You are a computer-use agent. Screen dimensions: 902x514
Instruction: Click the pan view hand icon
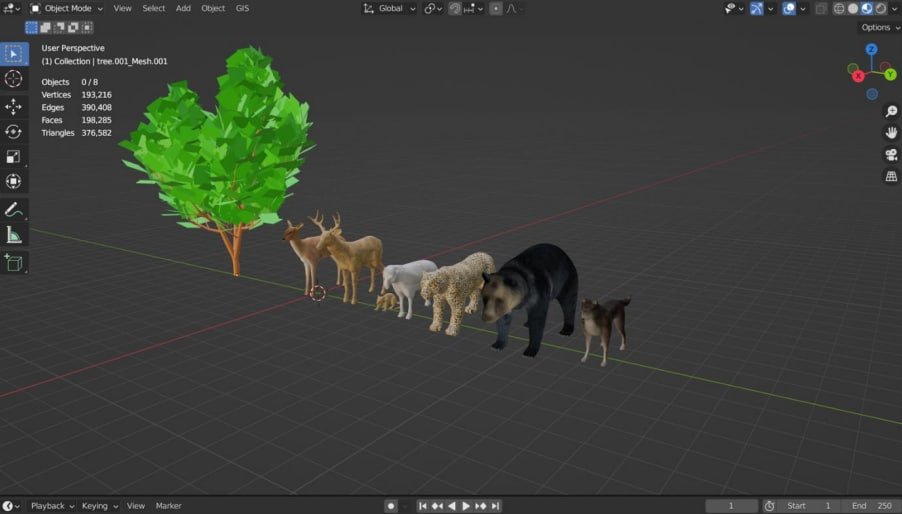(x=891, y=133)
